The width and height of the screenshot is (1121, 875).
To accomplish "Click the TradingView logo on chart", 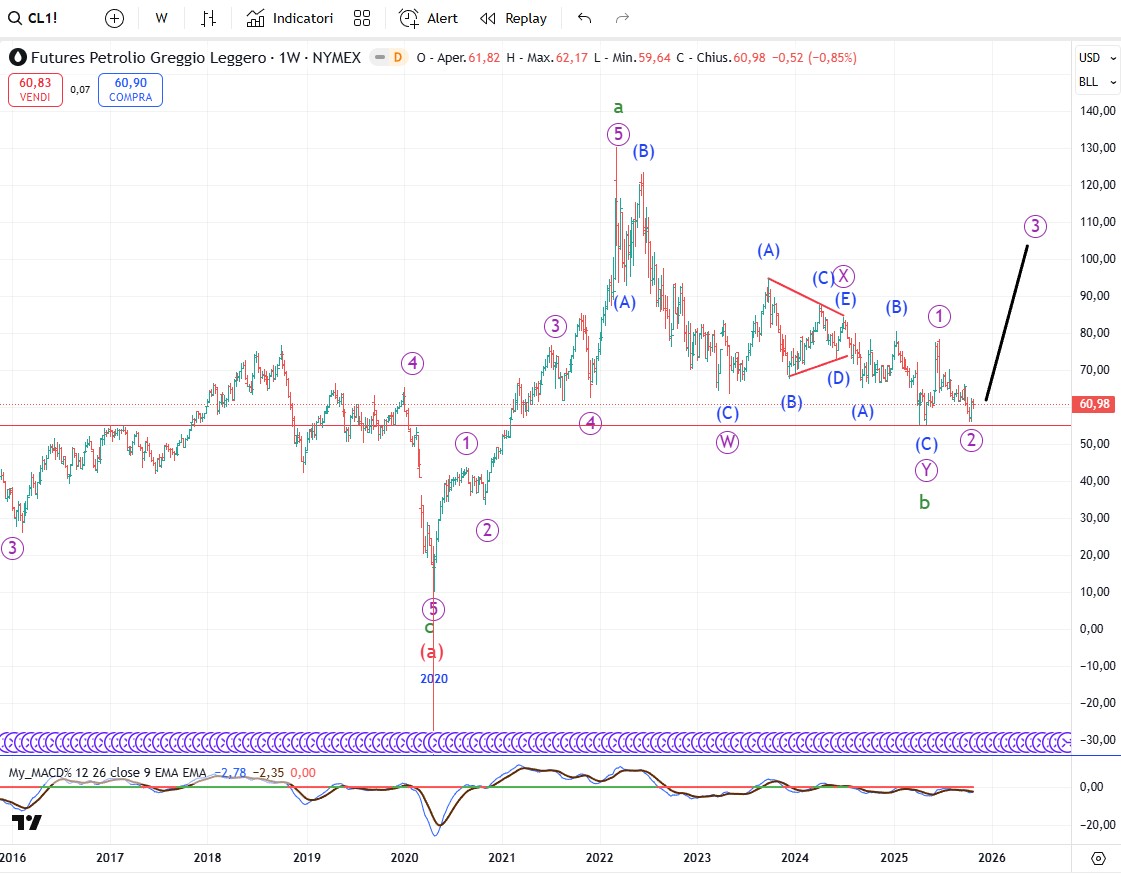I will (27, 823).
